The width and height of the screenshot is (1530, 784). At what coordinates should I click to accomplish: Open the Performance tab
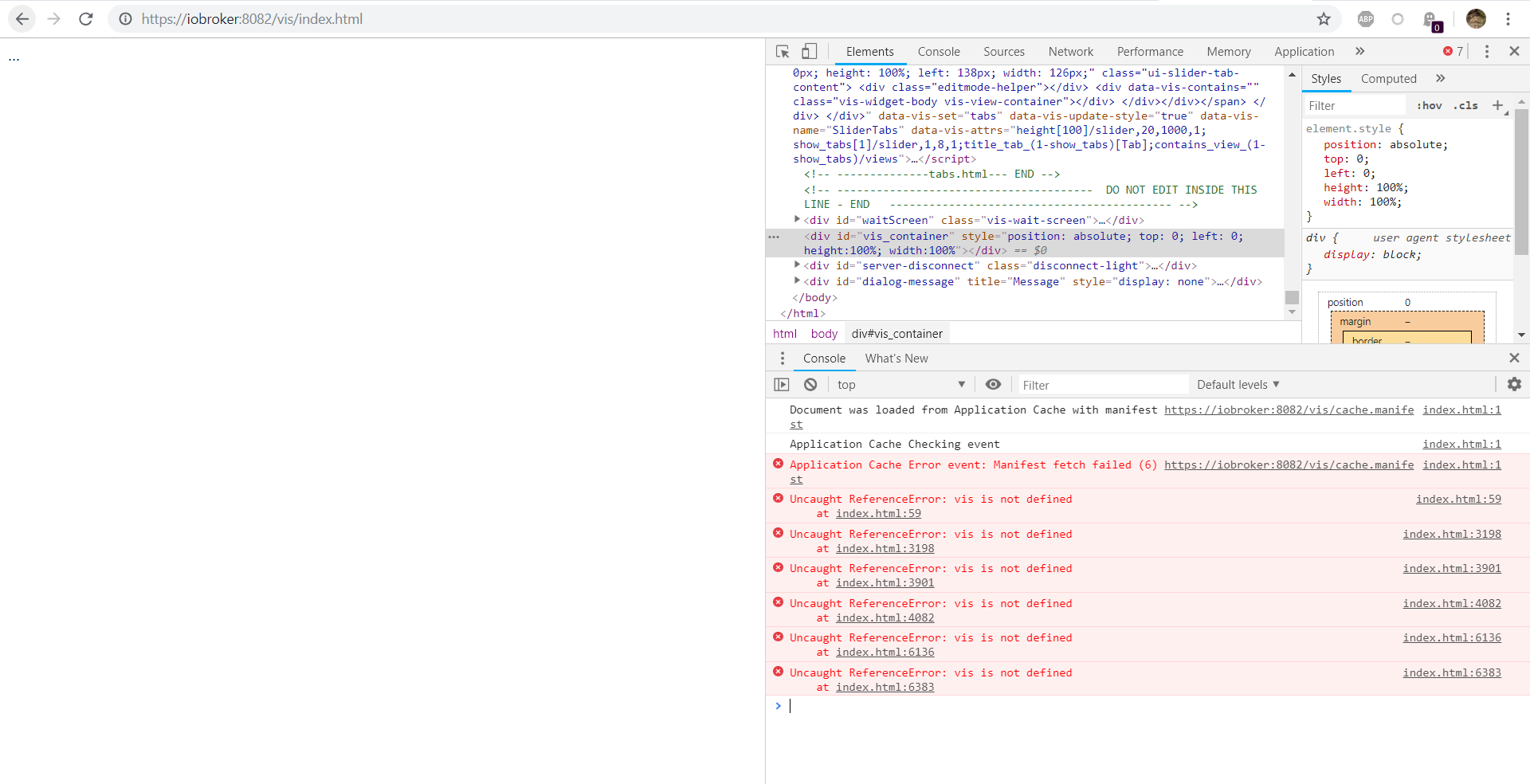[x=1150, y=52]
